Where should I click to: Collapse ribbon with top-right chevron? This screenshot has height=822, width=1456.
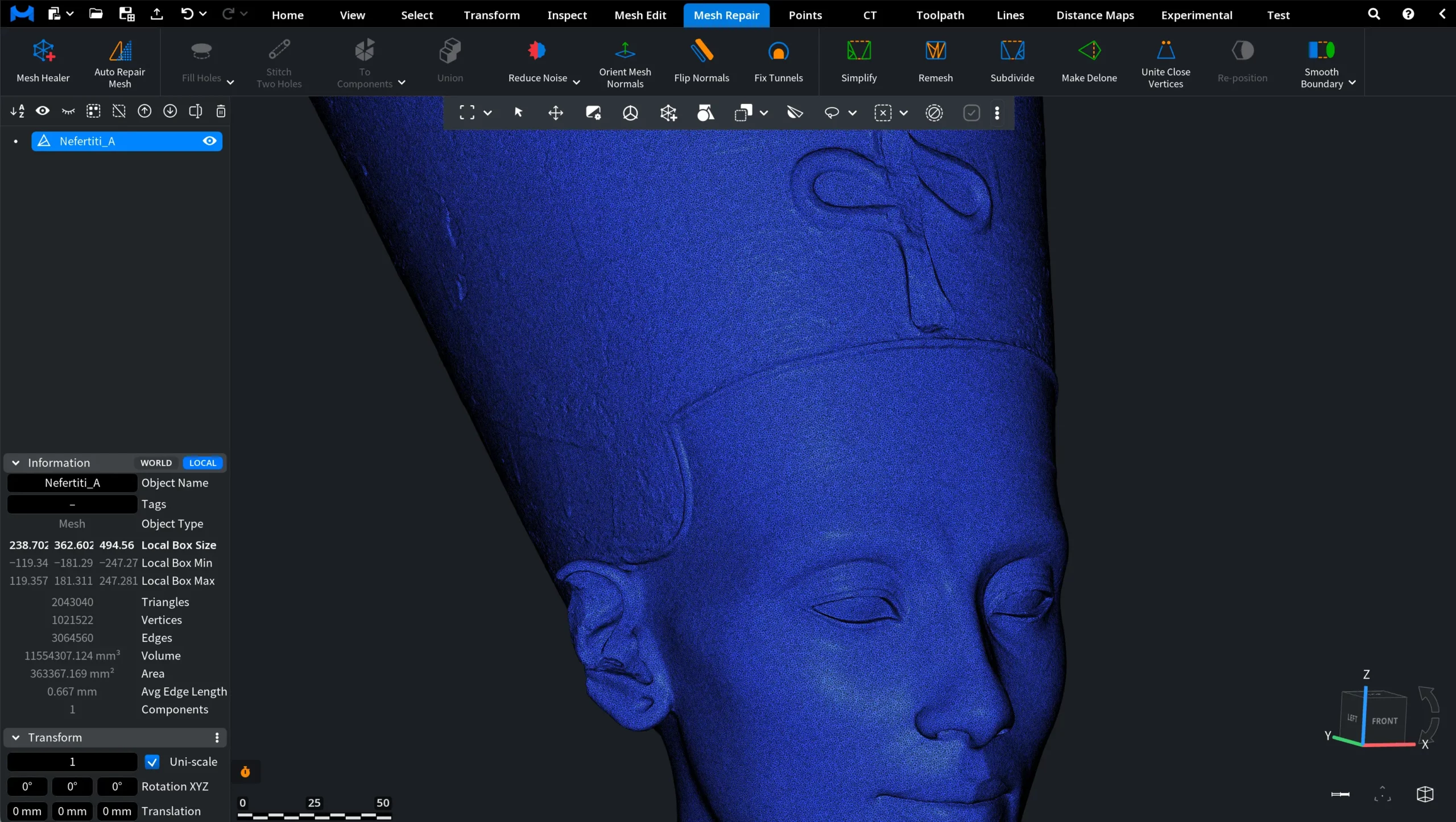(x=1442, y=14)
